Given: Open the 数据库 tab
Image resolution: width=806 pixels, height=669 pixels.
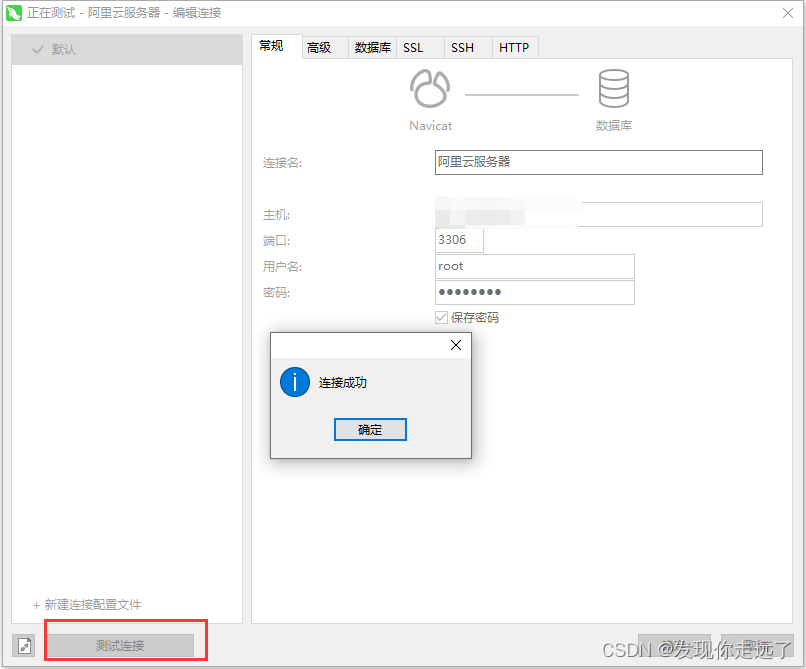Looking at the screenshot, I should [372, 48].
